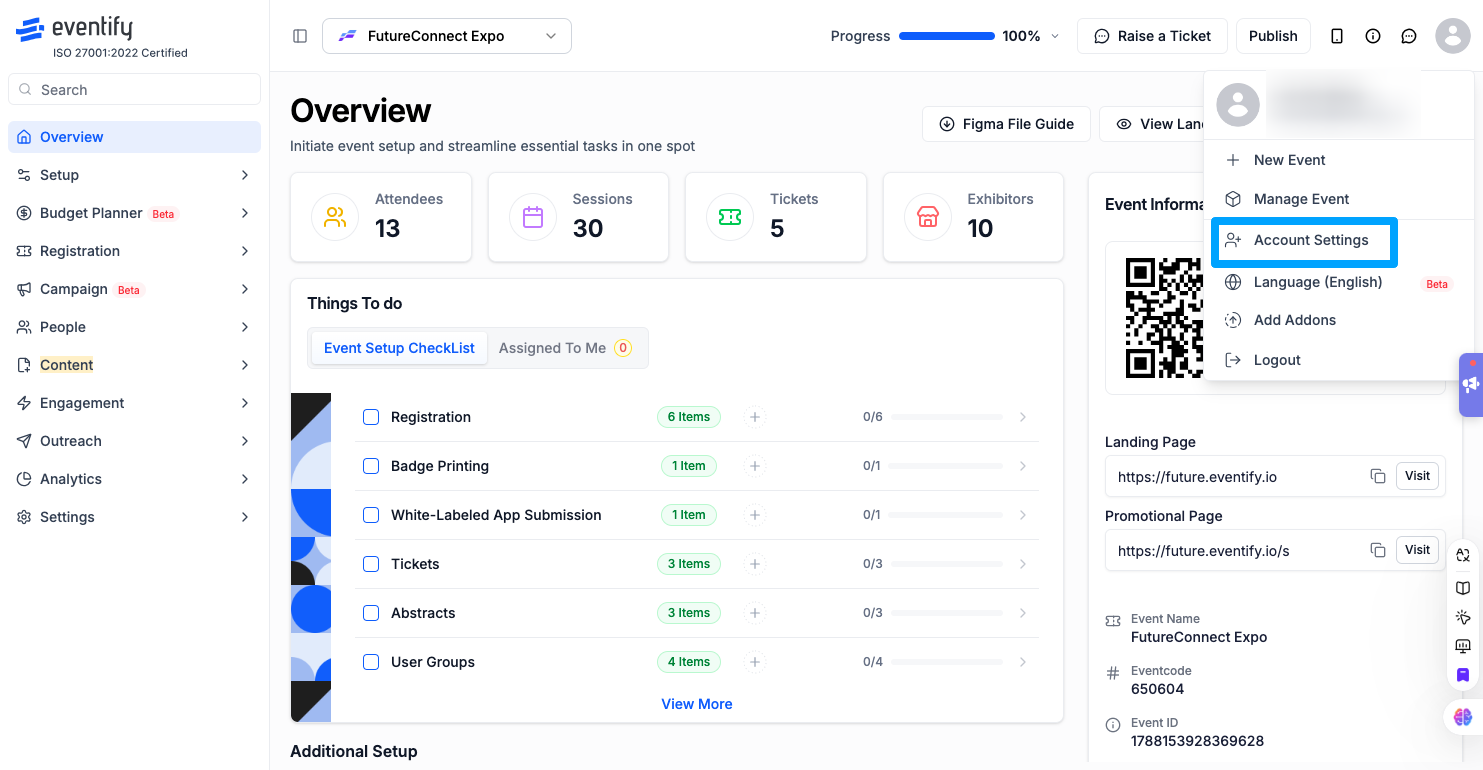This screenshot has width=1483, height=770.
Task: Click the event Progress bar
Action: pos(947,36)
